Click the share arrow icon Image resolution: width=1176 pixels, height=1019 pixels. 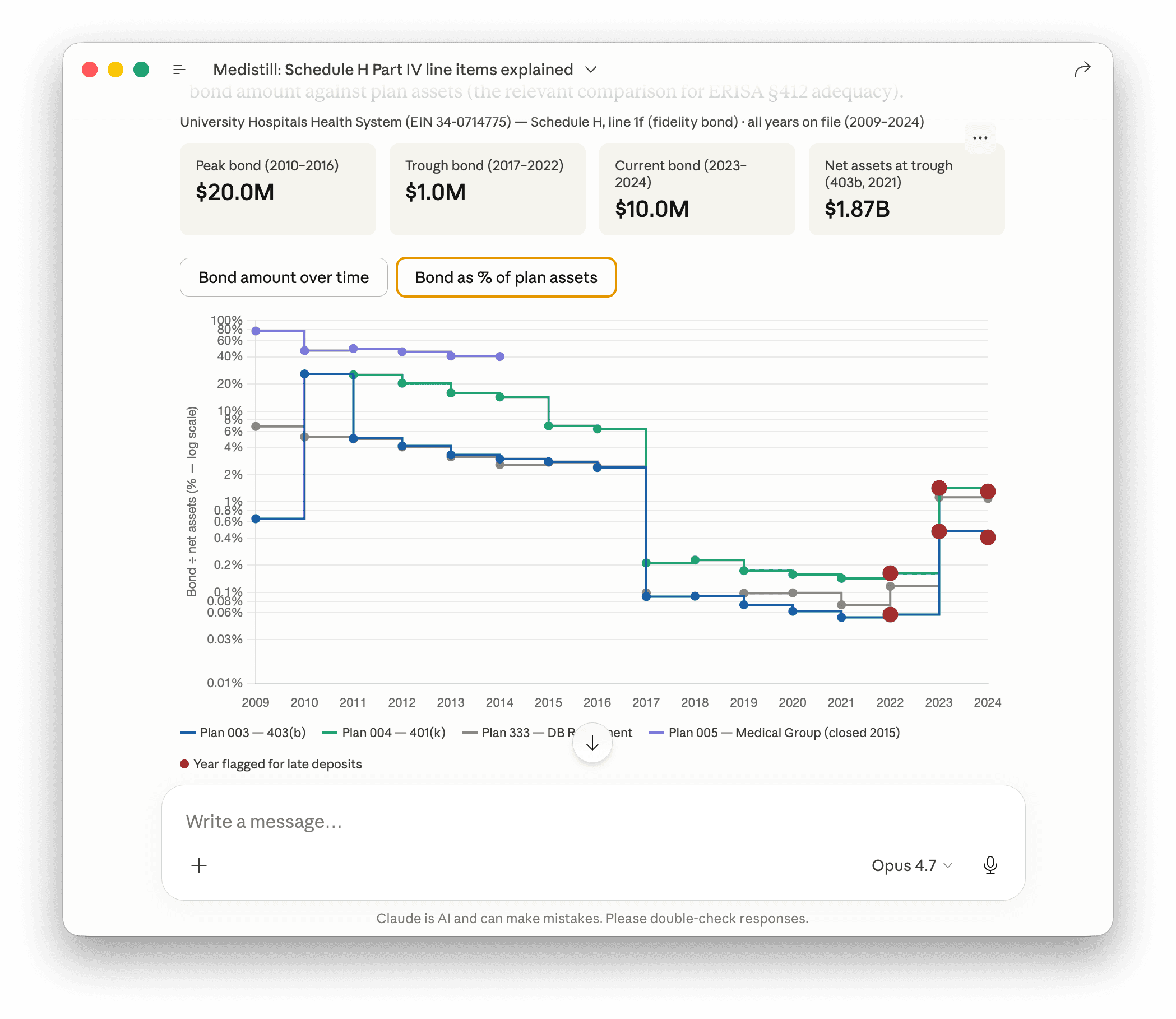tap(1082, 69)
